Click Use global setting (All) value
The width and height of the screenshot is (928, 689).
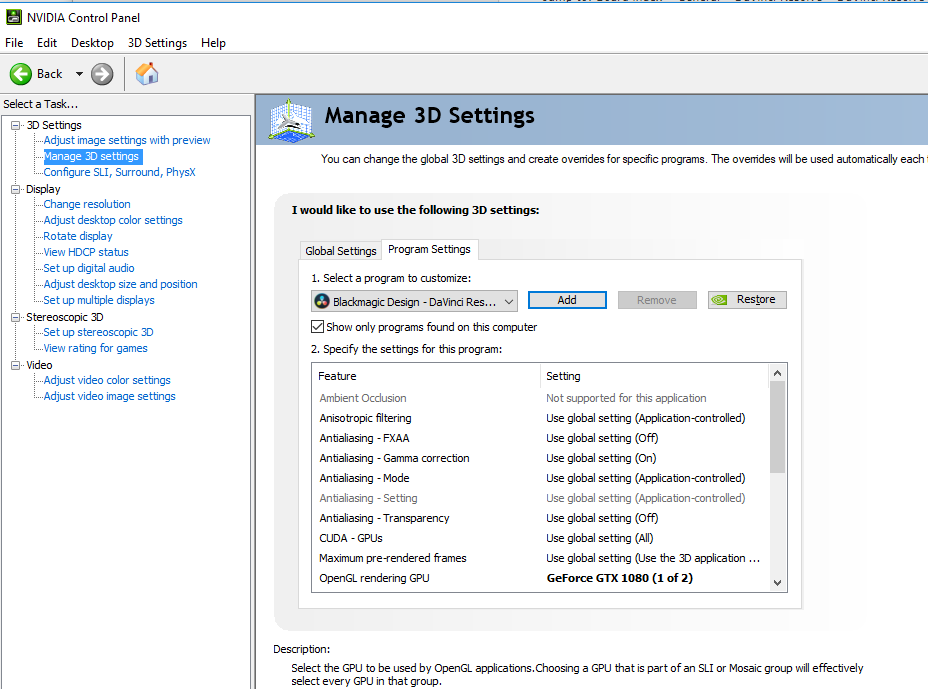point(600,538)
